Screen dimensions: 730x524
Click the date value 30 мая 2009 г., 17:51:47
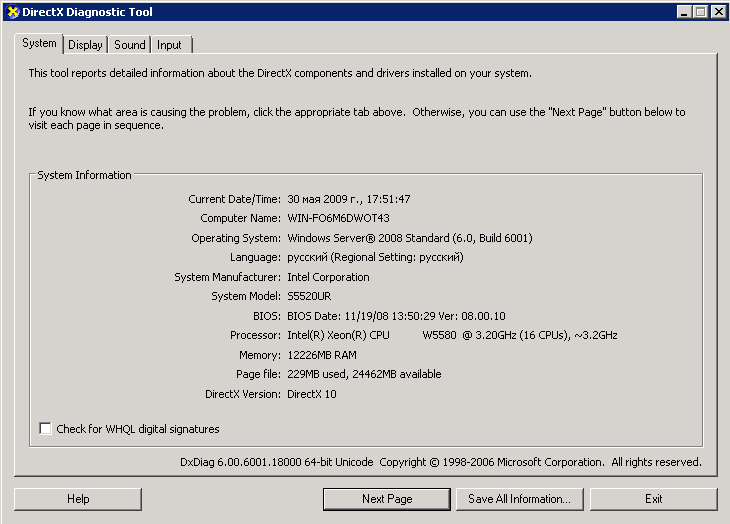[349, 199]
